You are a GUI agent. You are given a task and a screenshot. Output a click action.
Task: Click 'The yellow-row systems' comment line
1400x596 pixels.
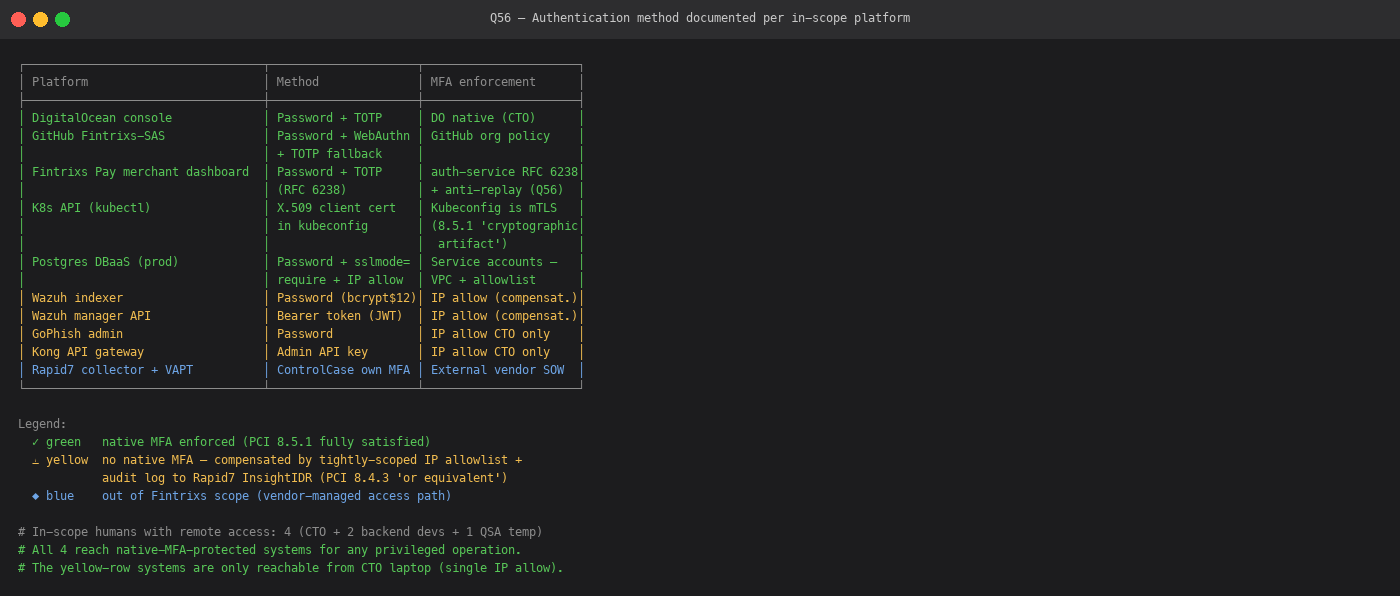(x=291, y=568)
